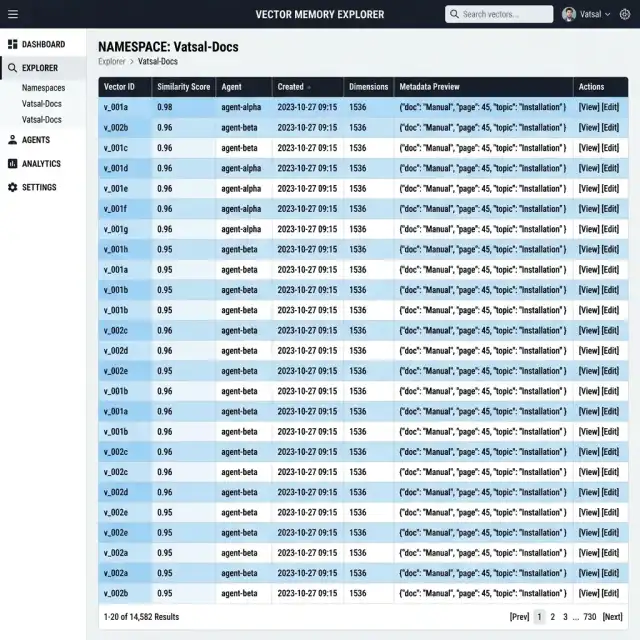The width and height of the screenshot is (640, 640).
Task: Edit vector v_001c
Action: pos(610,148)
